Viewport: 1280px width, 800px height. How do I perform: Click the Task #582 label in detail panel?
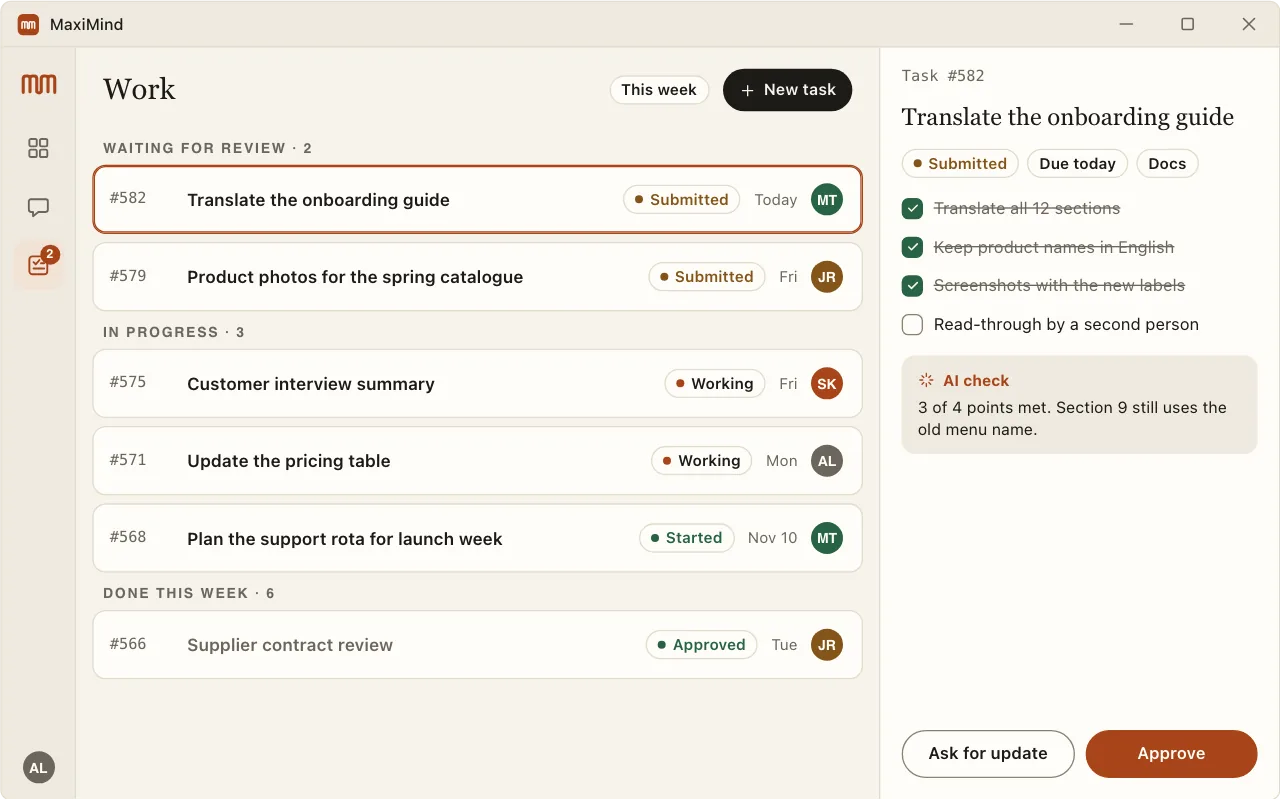pos(943,76)
